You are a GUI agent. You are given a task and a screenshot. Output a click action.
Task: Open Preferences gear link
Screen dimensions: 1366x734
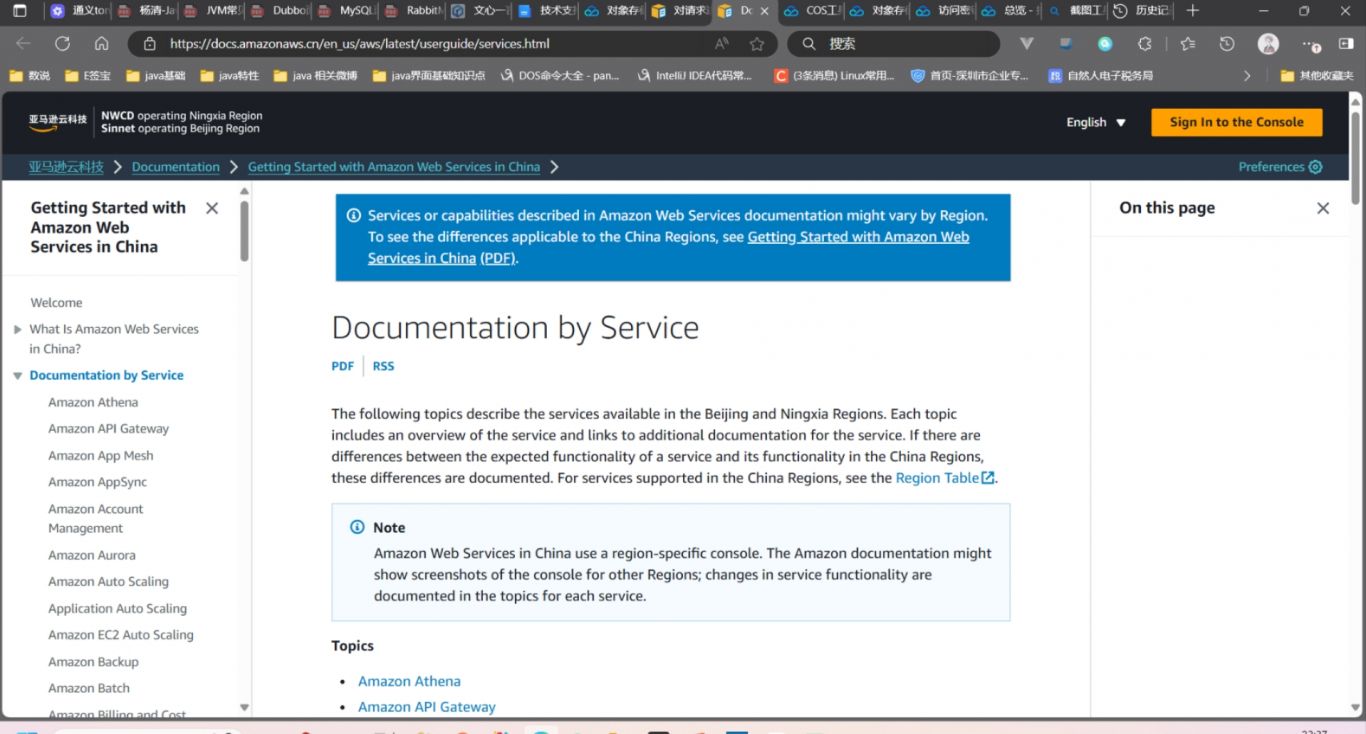(1281, 167)
